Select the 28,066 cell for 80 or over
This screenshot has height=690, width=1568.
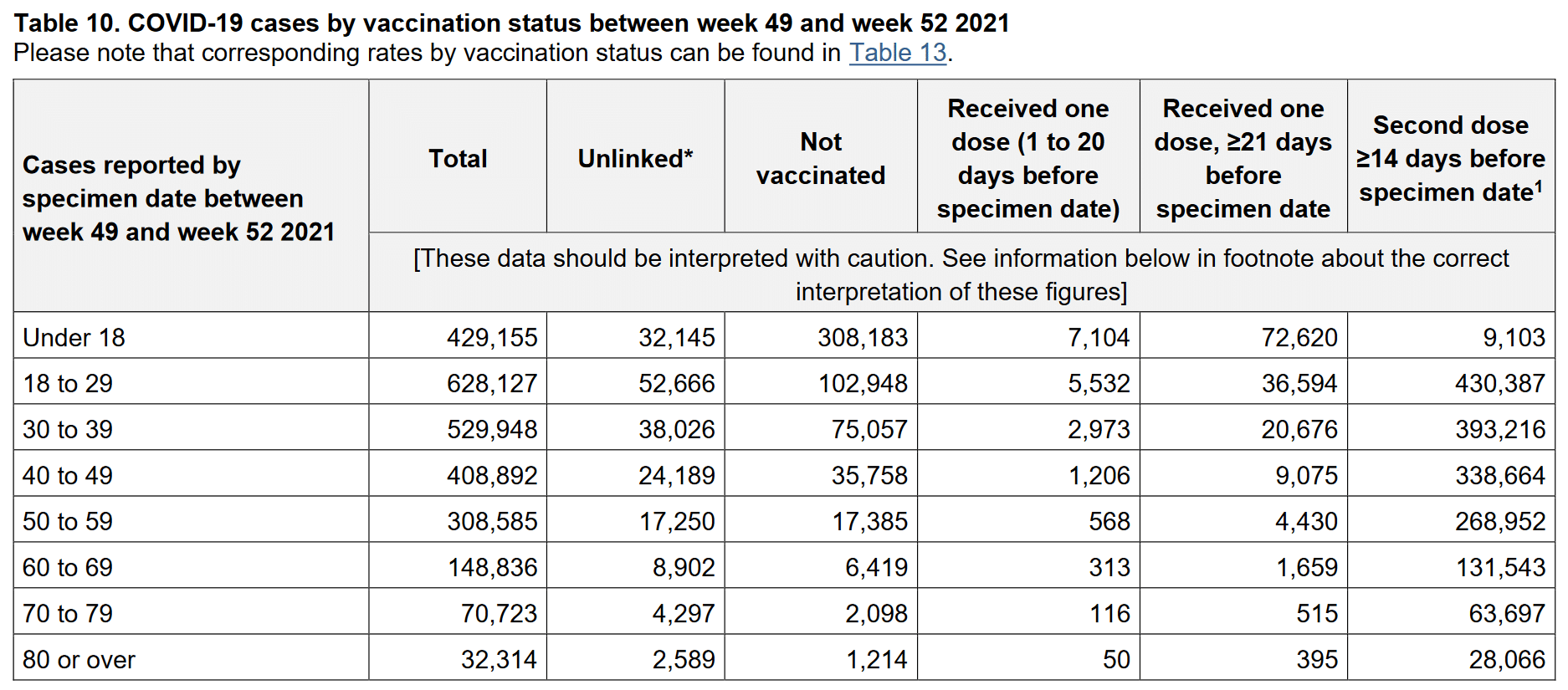click(x=1507, y=659)
